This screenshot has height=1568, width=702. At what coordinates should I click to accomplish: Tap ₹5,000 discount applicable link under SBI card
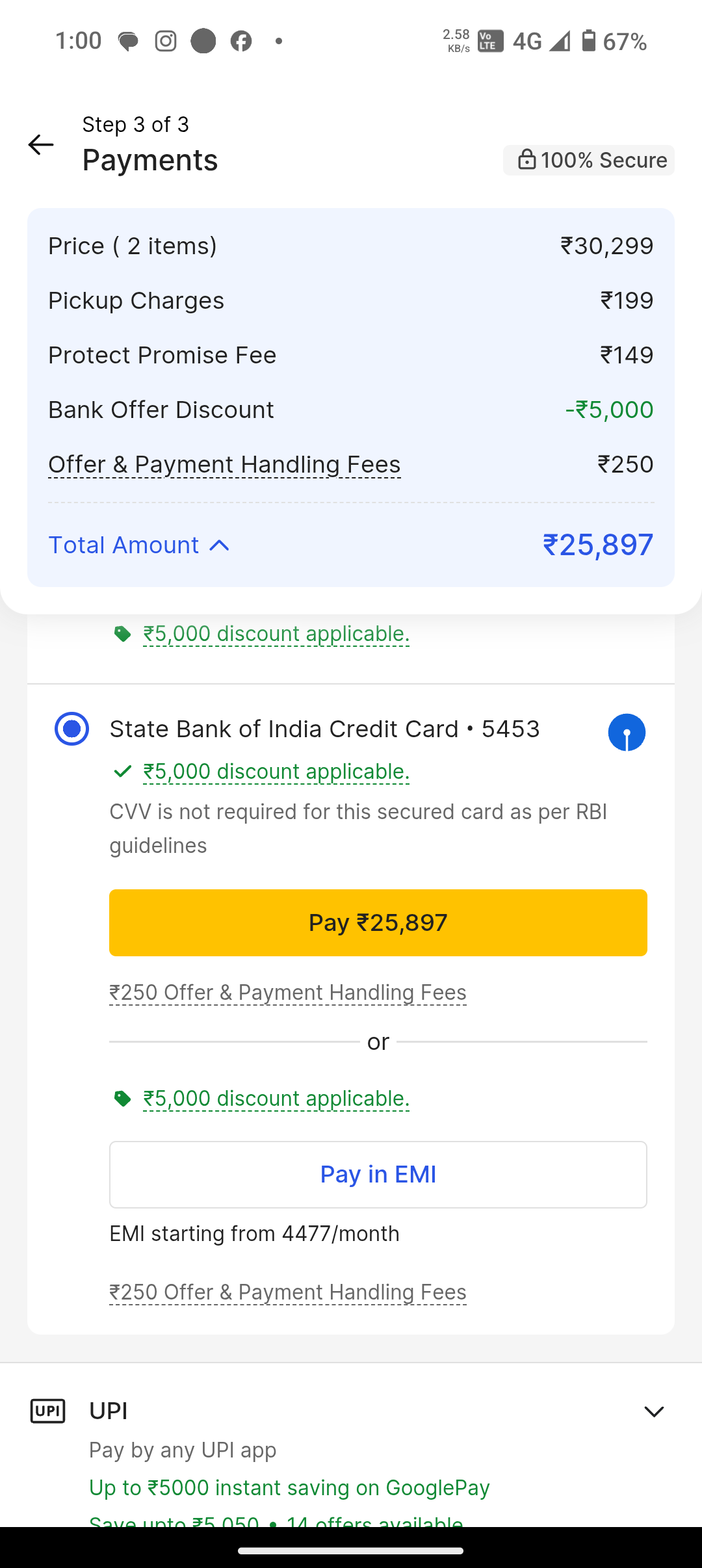(x=276, y=771)
